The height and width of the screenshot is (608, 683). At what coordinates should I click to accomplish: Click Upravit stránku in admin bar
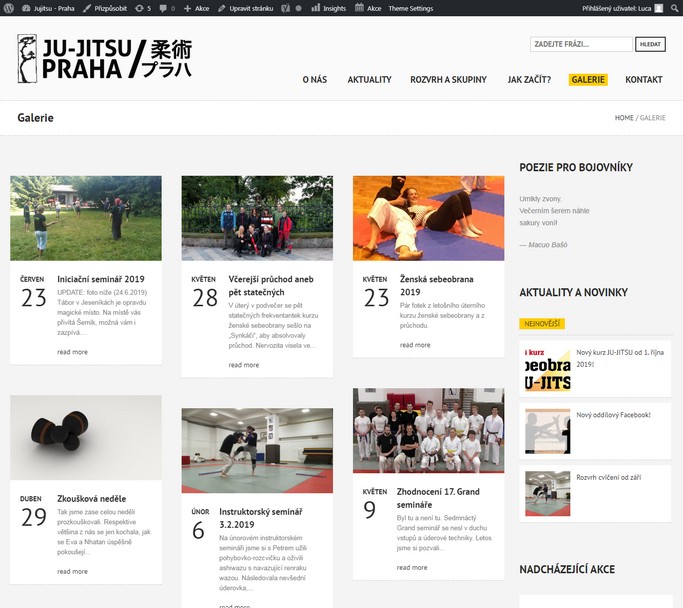tap(246, 8)
